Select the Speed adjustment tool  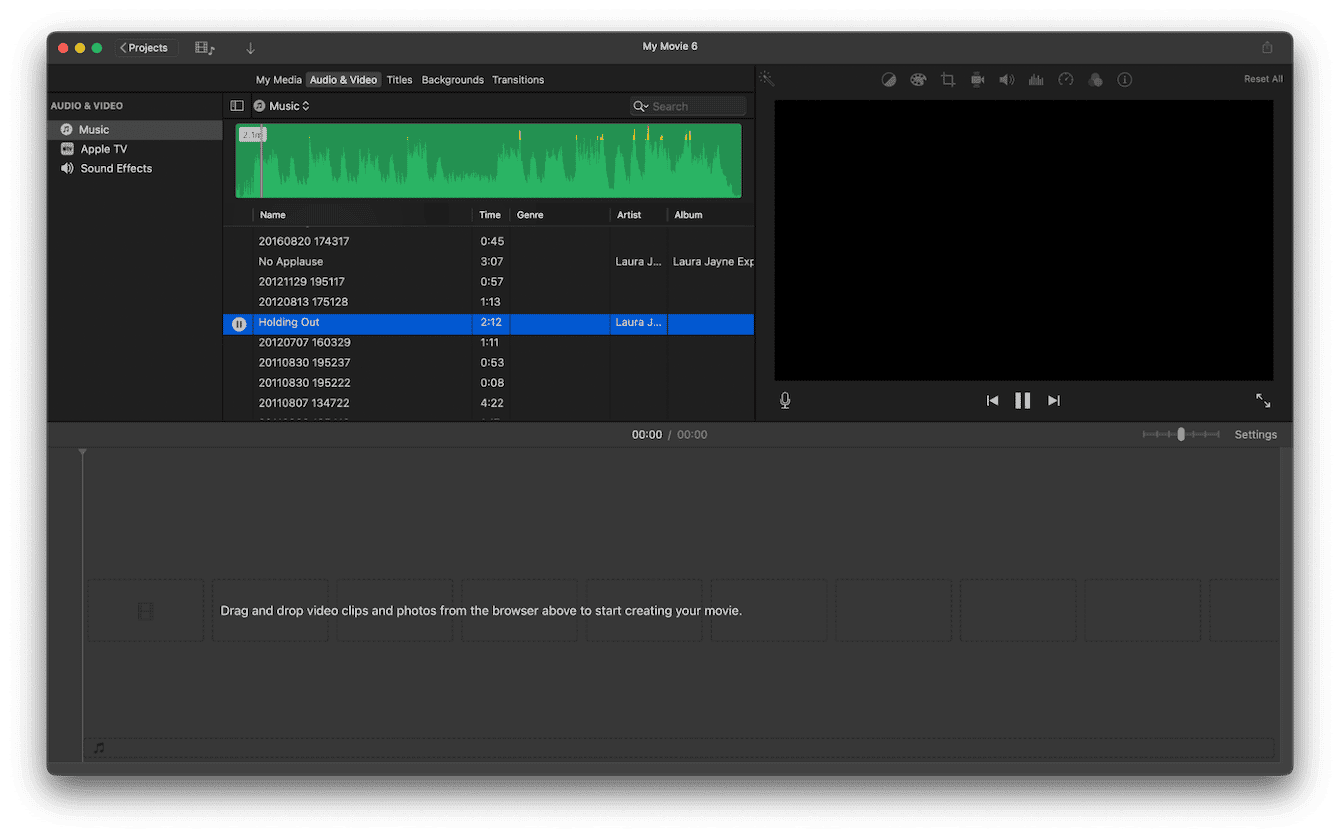click(x=1065, y=79)
